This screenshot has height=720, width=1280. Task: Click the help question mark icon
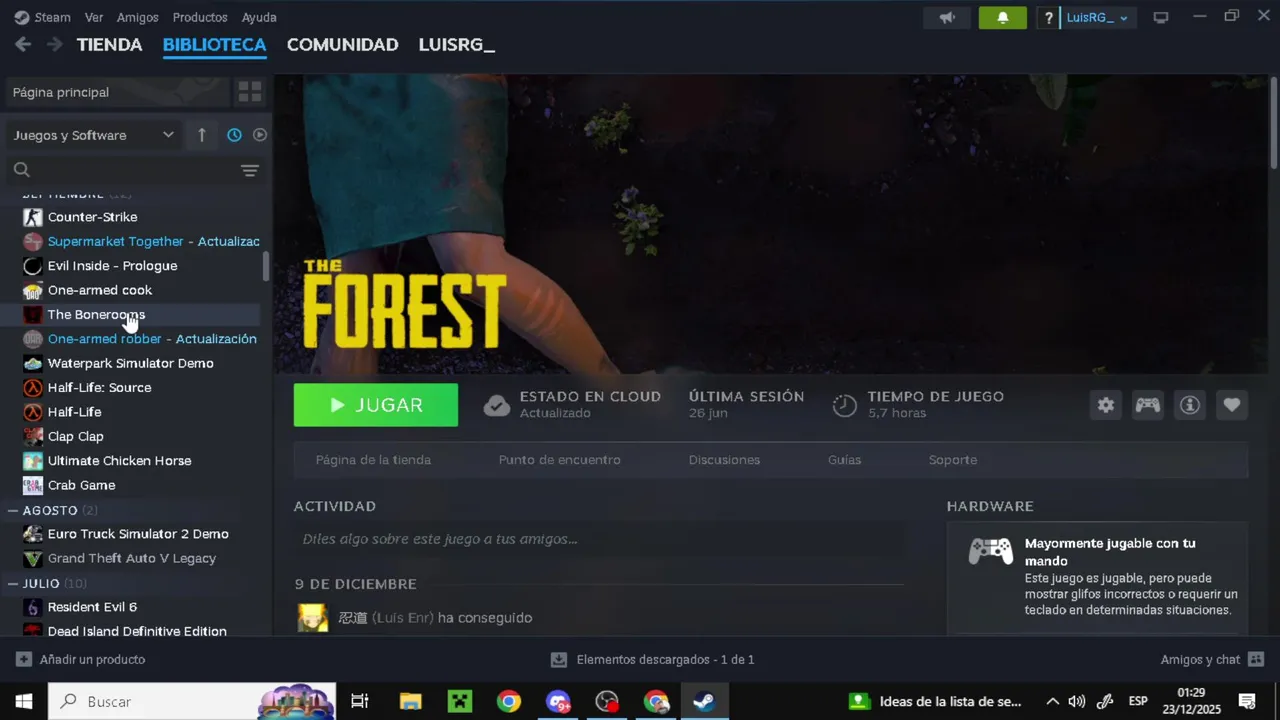[1049, 18]
